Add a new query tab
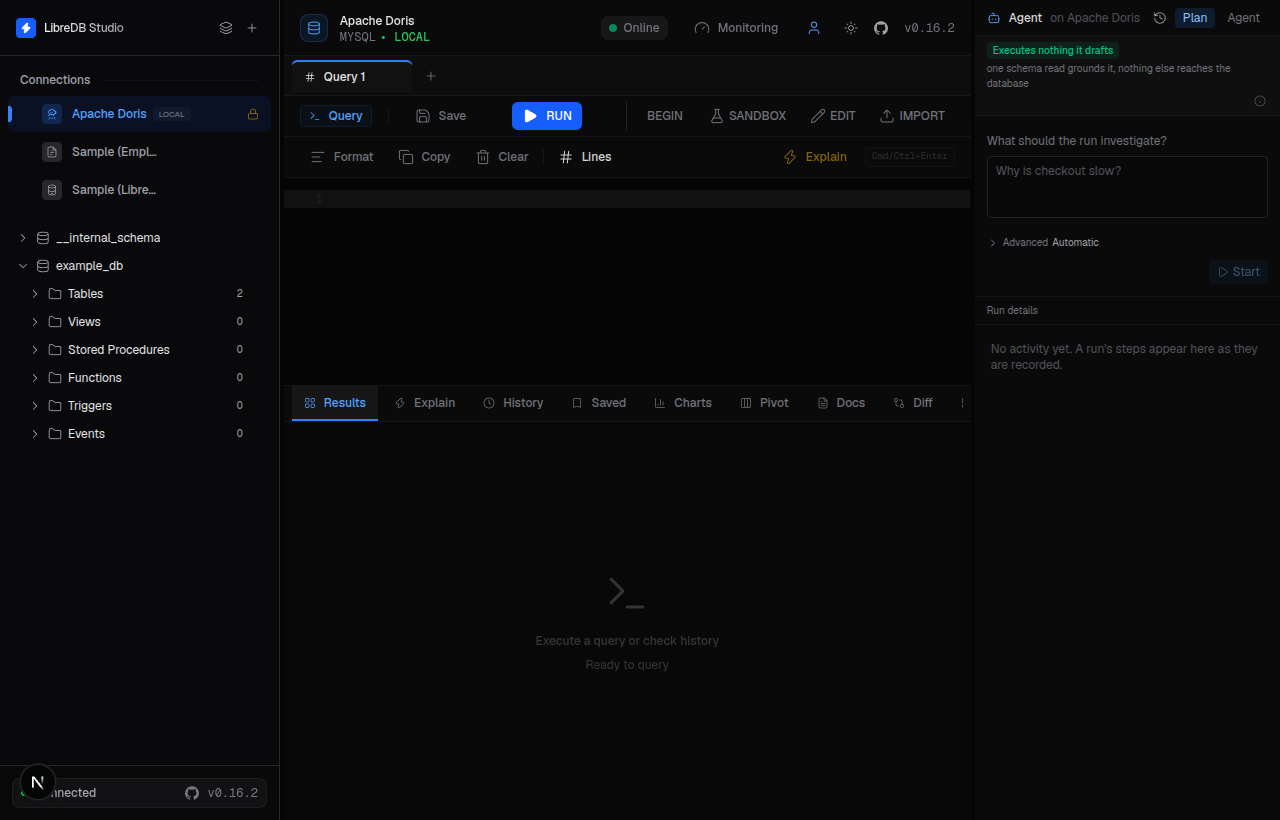This screenshot has height=820, width=1280. 431,76
